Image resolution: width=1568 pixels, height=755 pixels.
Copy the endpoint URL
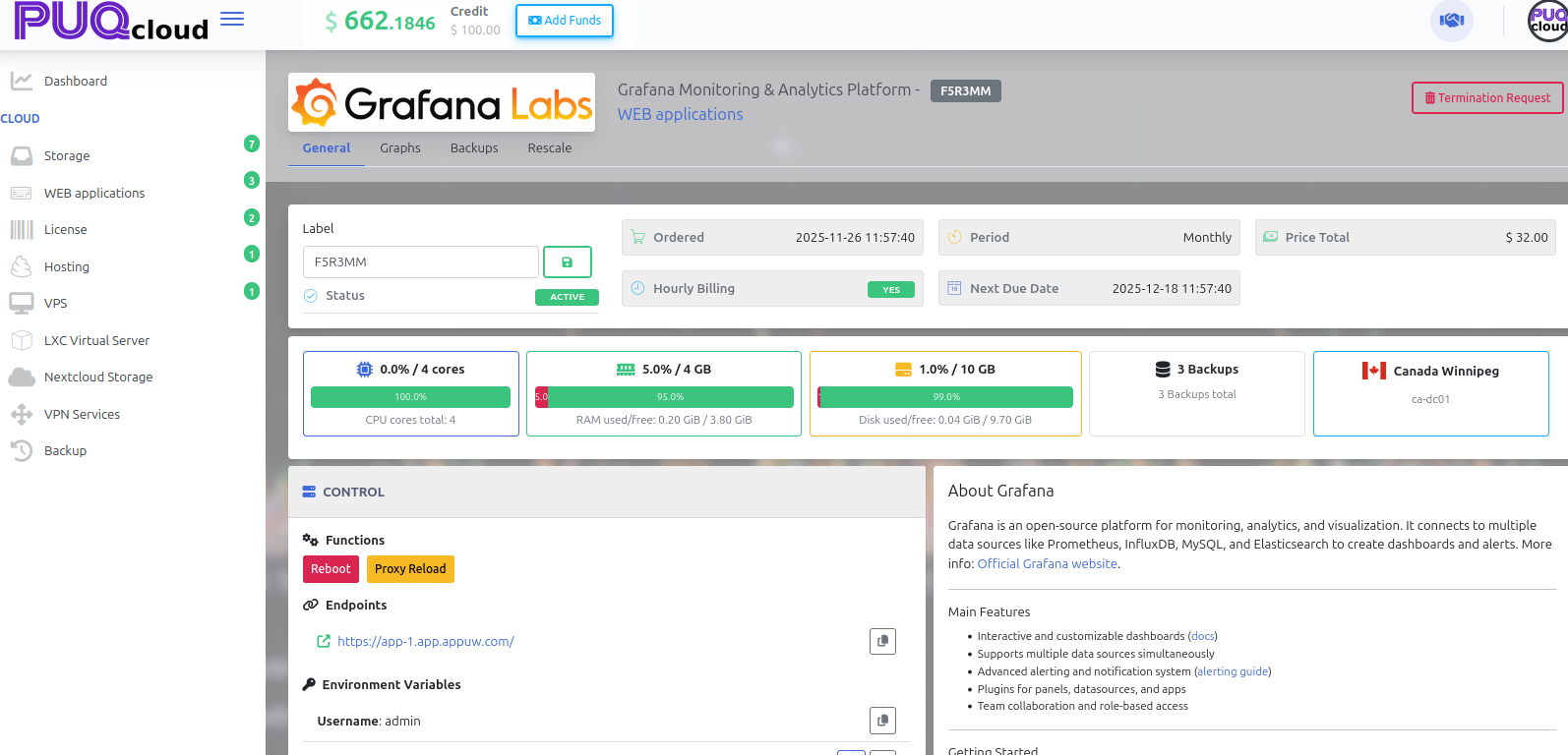882,641
